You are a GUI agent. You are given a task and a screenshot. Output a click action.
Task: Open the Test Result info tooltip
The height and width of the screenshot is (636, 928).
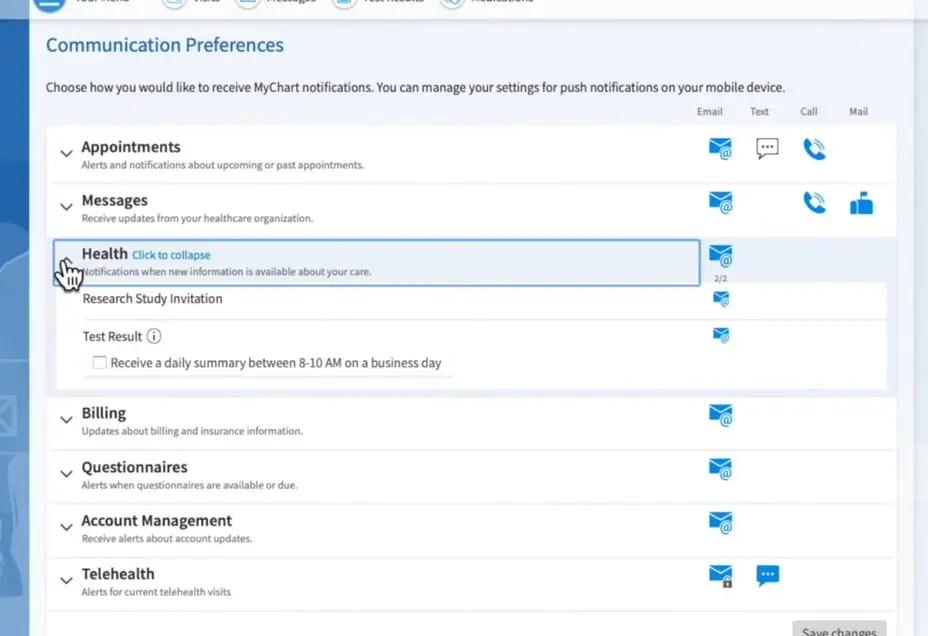click(x=154, y=336)
